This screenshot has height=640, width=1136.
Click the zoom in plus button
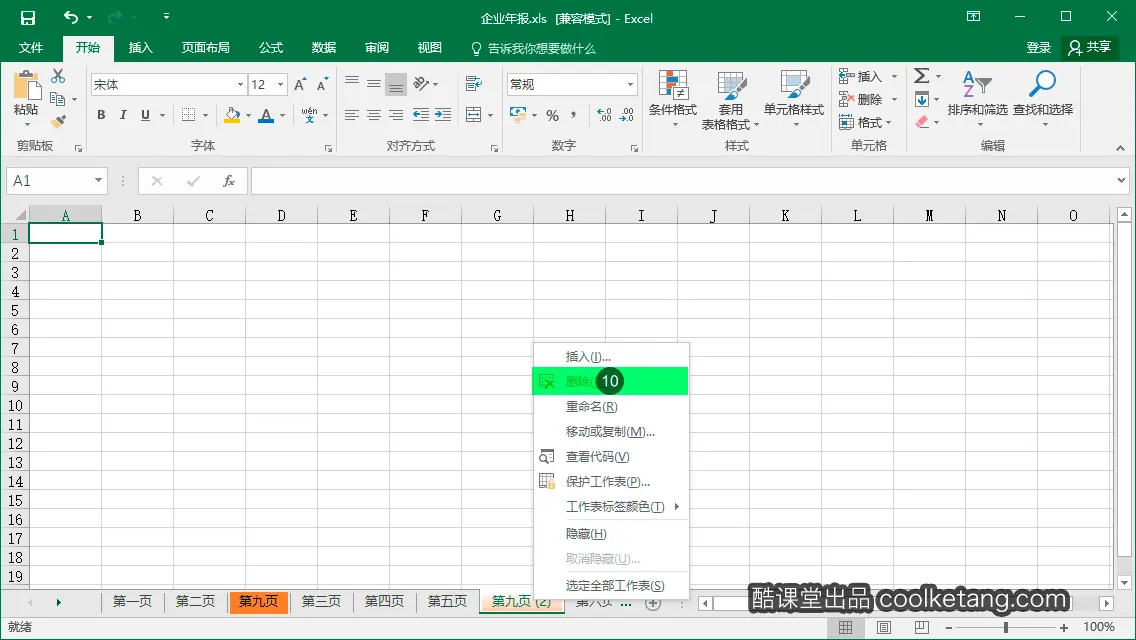(1064, 627)
